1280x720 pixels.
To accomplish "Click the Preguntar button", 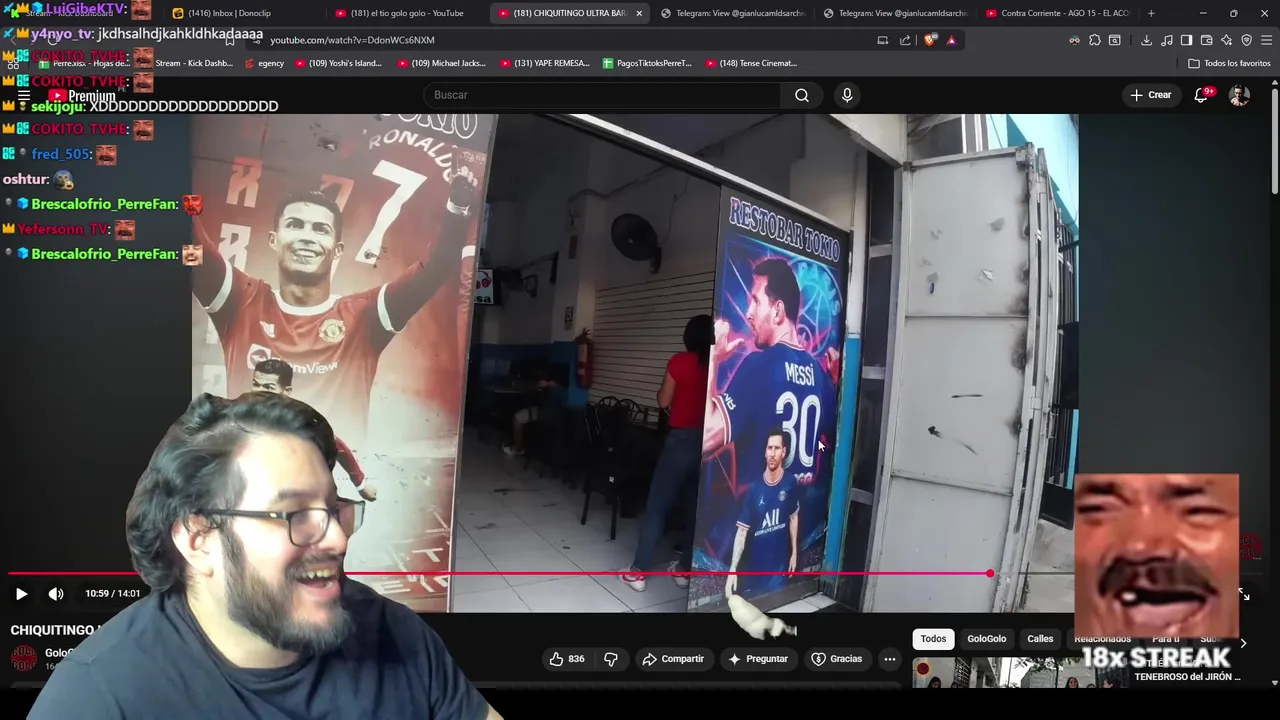I will [758, 659].
